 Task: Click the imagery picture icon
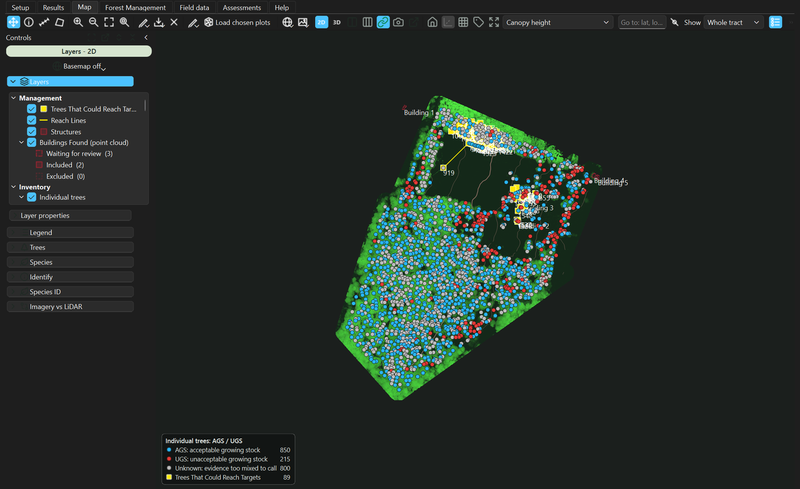pos(303,22)
